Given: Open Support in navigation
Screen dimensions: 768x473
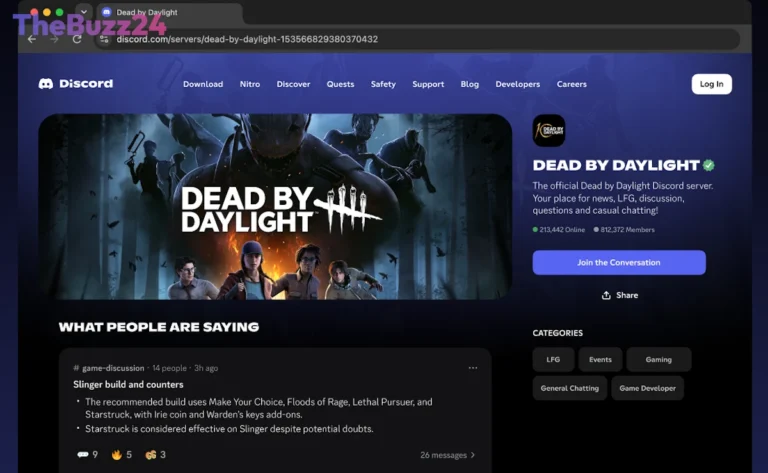Looking at the screenshot, I should (x=428, y=84).
